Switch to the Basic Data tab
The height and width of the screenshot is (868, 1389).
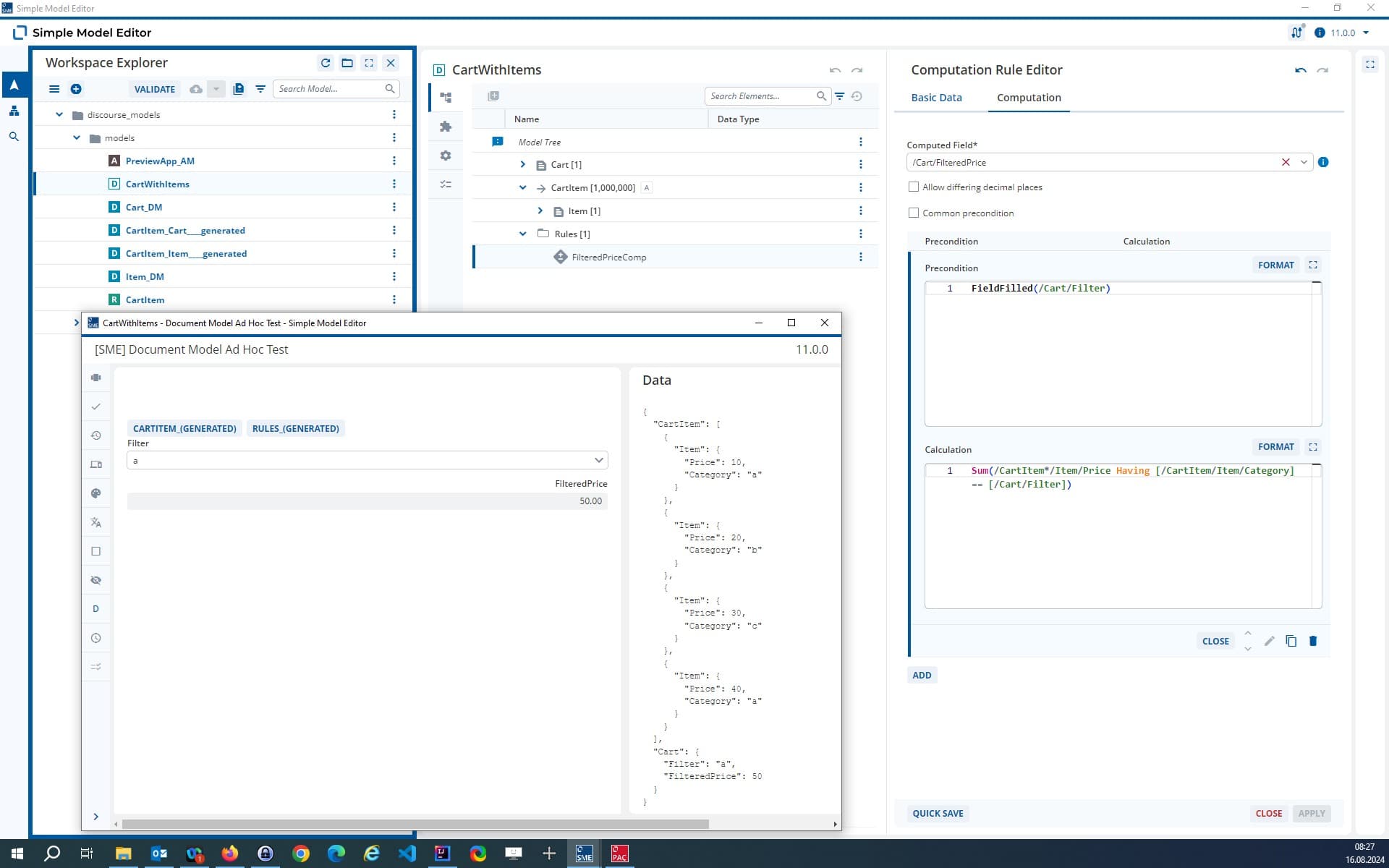[936, 98]
